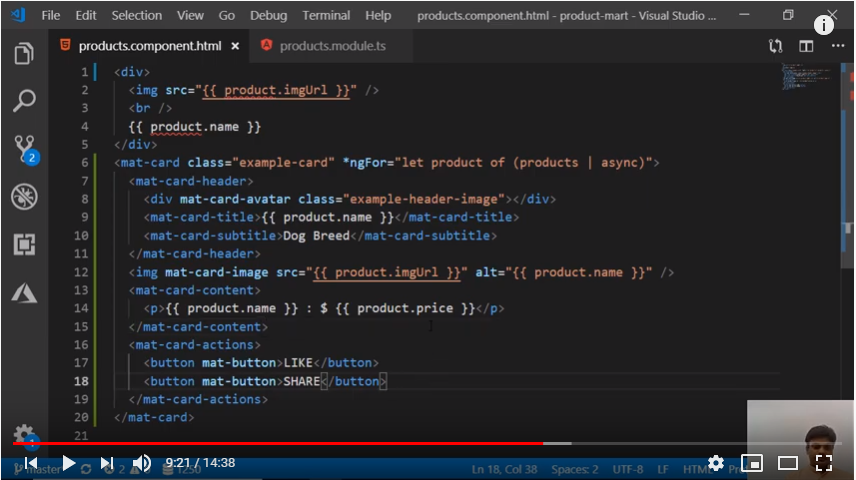Viewport: 856px width, 480px height.
Task: Mute the video volume
Action: coord(142,463)
